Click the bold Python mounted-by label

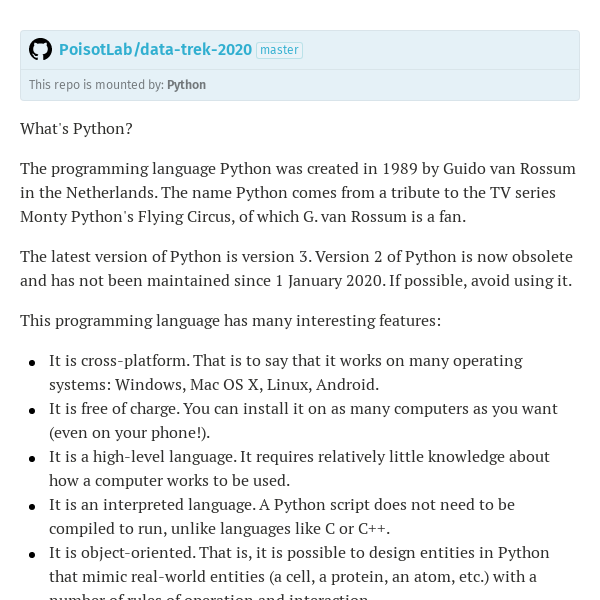coord(186,85)
